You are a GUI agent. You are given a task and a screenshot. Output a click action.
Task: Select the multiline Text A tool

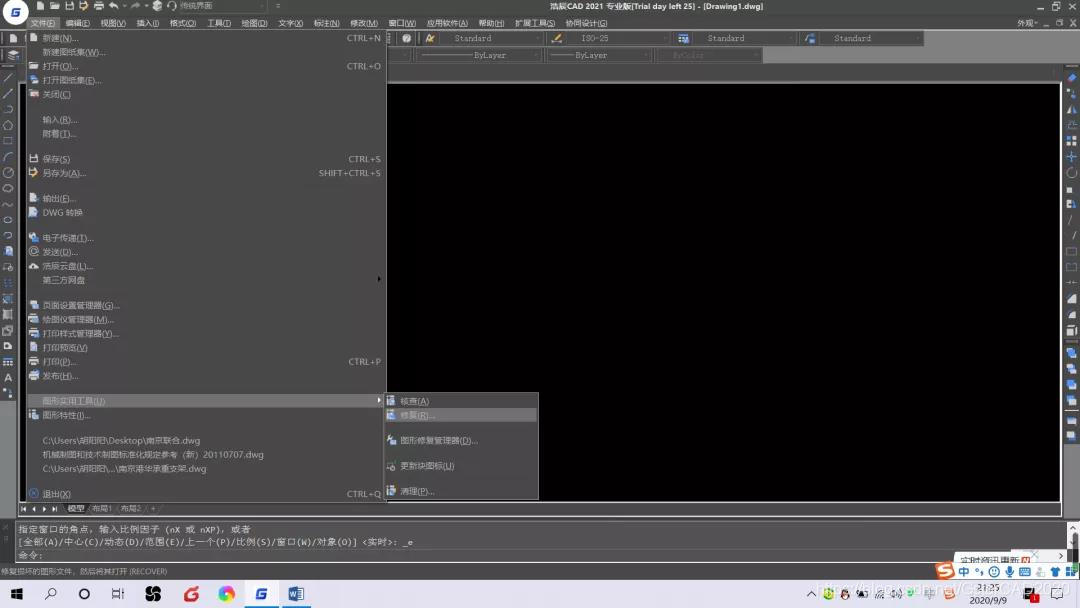8,377
